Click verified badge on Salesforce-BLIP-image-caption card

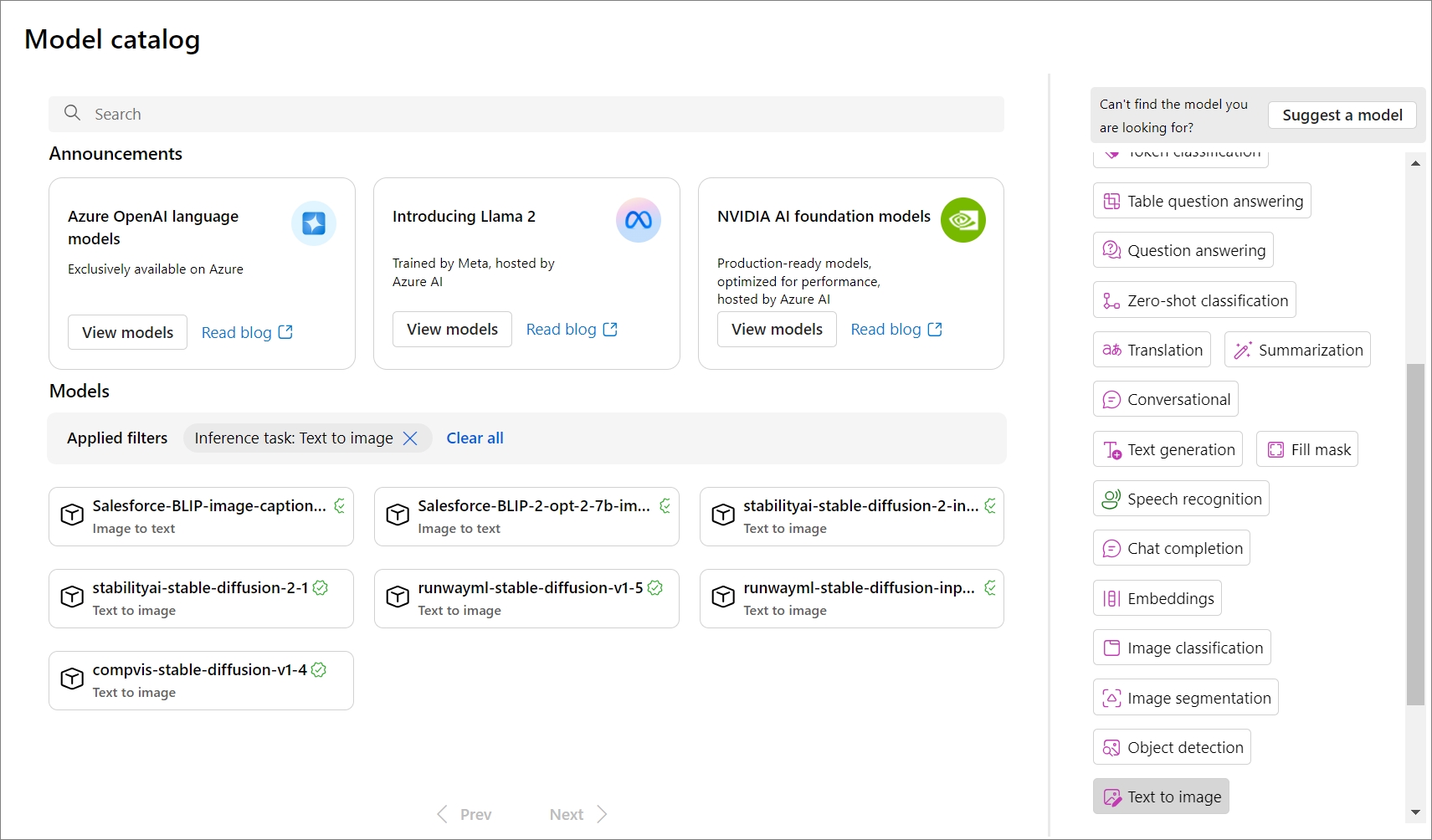point(340,505)
